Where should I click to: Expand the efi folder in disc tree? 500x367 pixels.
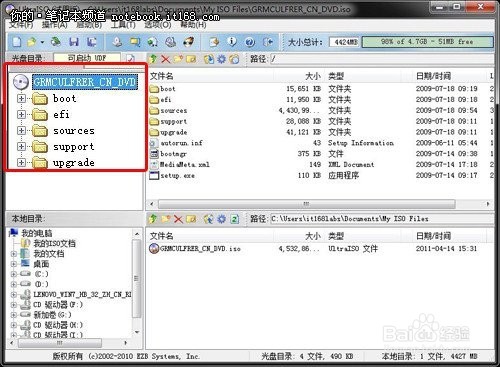click(21, 114)
